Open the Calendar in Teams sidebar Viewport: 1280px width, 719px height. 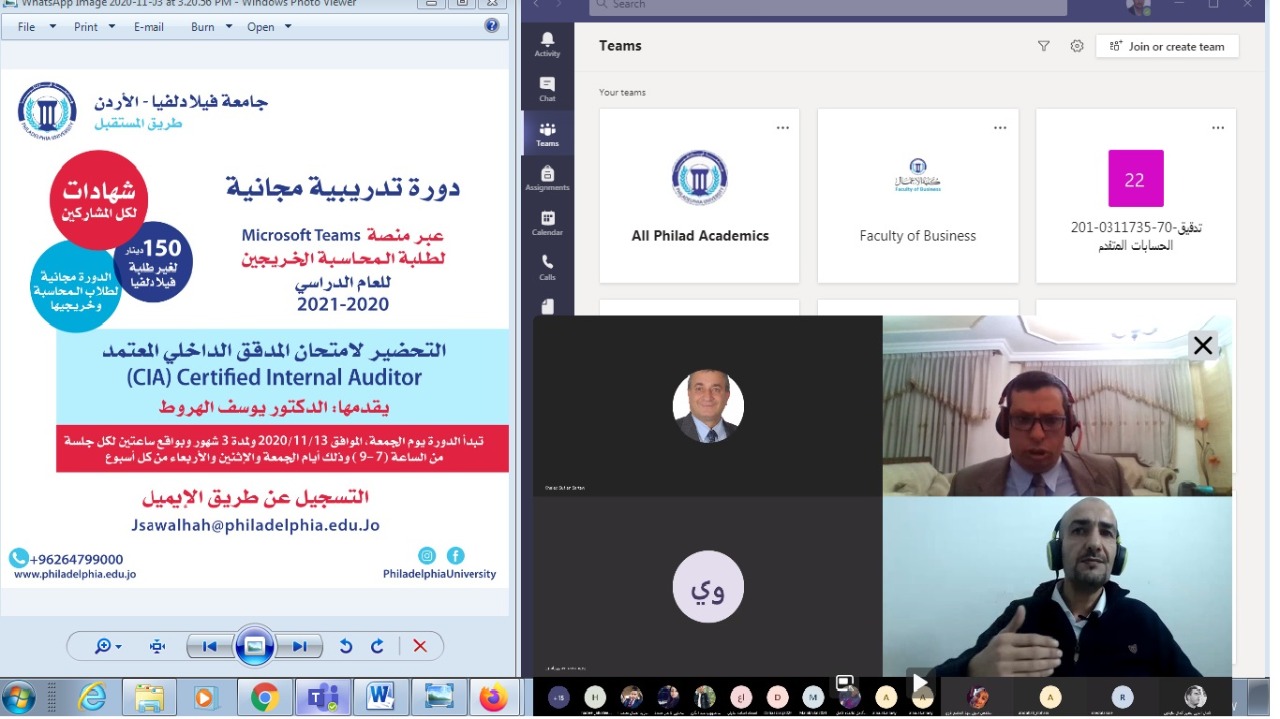pyautogui.click(x=547, y=223)
